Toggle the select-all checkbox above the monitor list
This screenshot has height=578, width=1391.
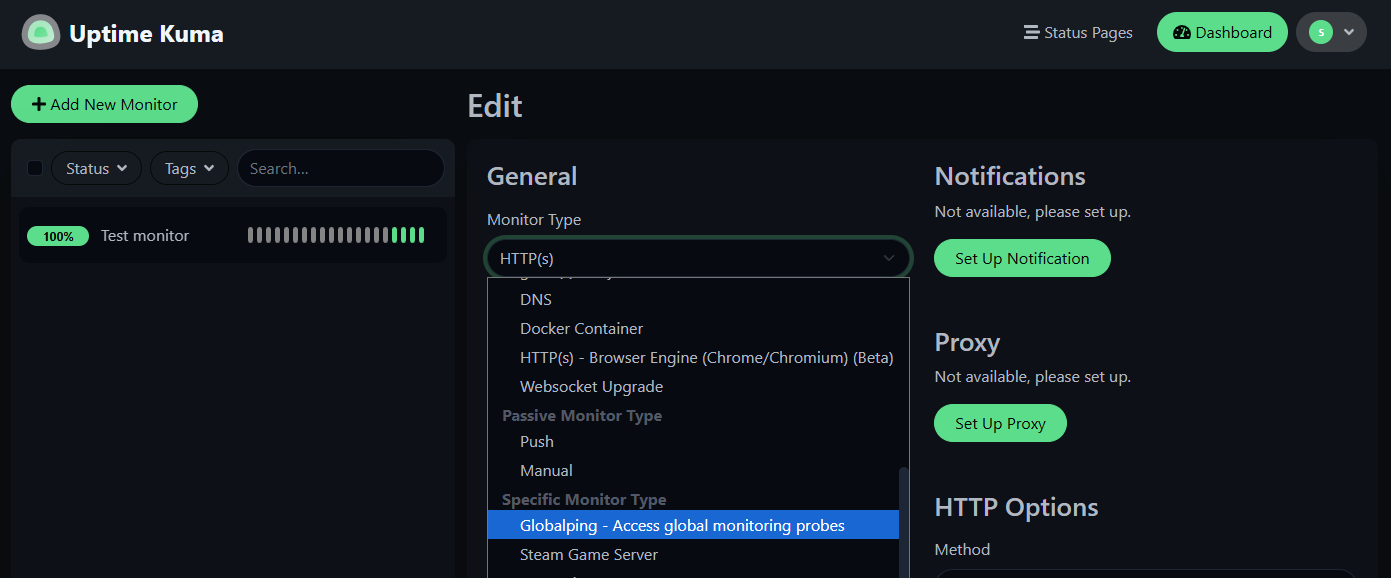(x=35, y=168)
